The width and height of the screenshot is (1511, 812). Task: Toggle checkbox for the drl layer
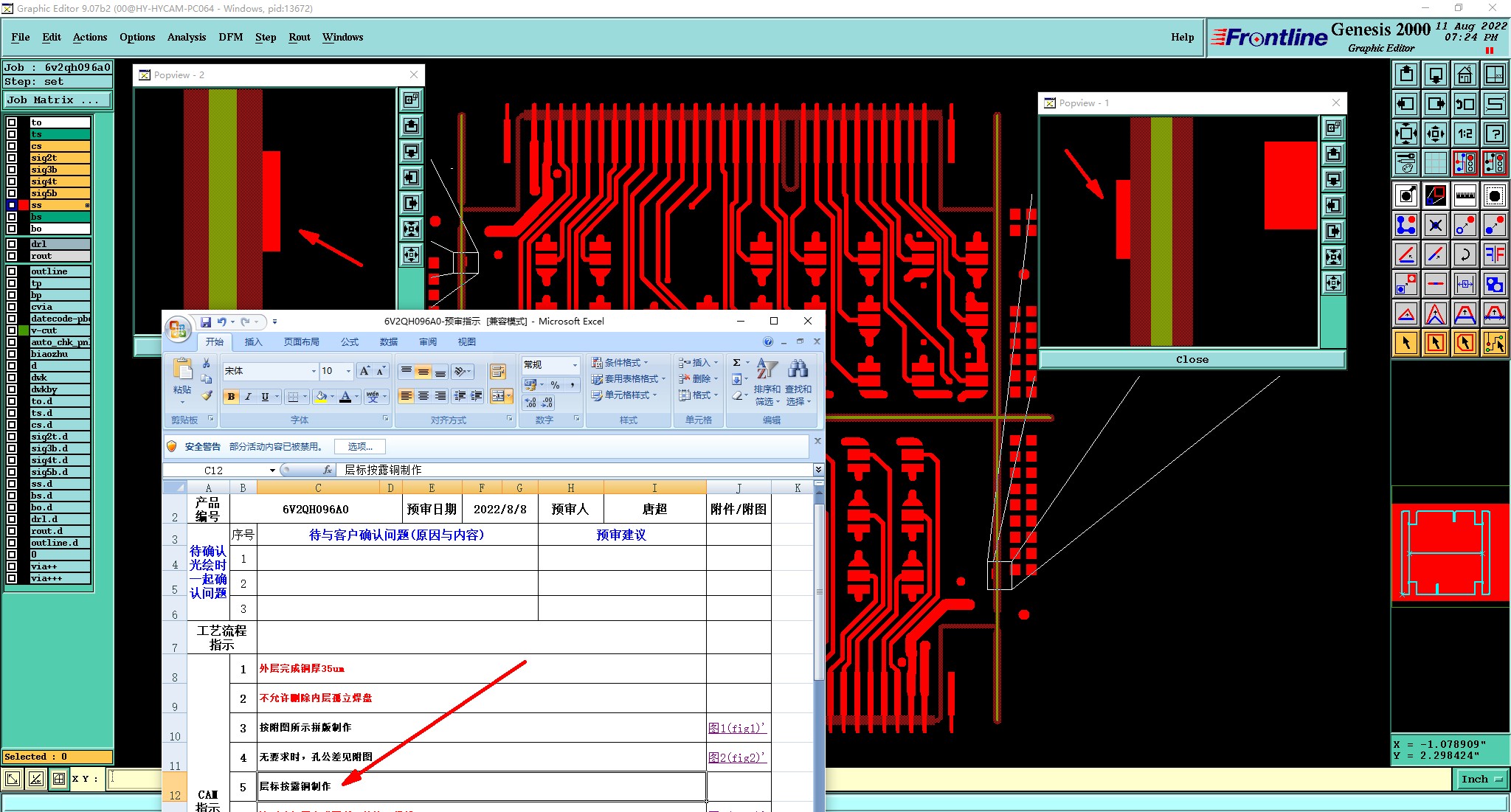tap(12, 244)
